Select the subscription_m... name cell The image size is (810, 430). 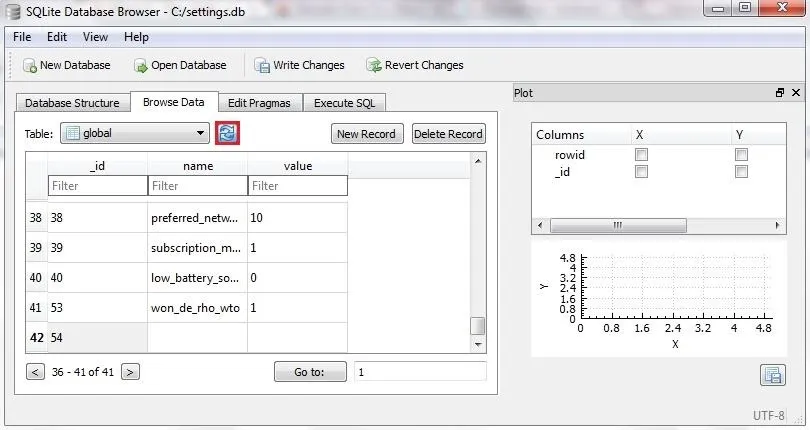click(197, 248)
